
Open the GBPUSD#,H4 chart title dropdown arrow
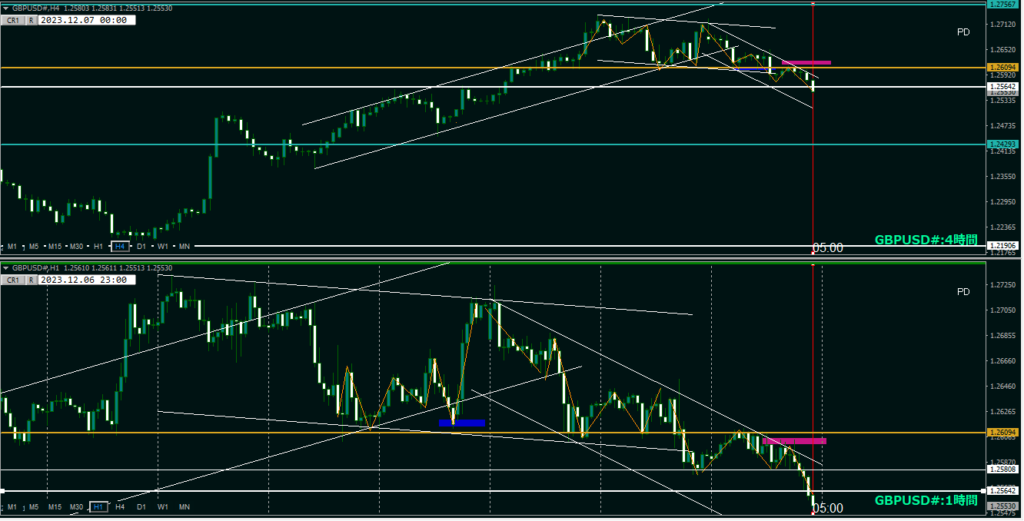pos(6,8)
